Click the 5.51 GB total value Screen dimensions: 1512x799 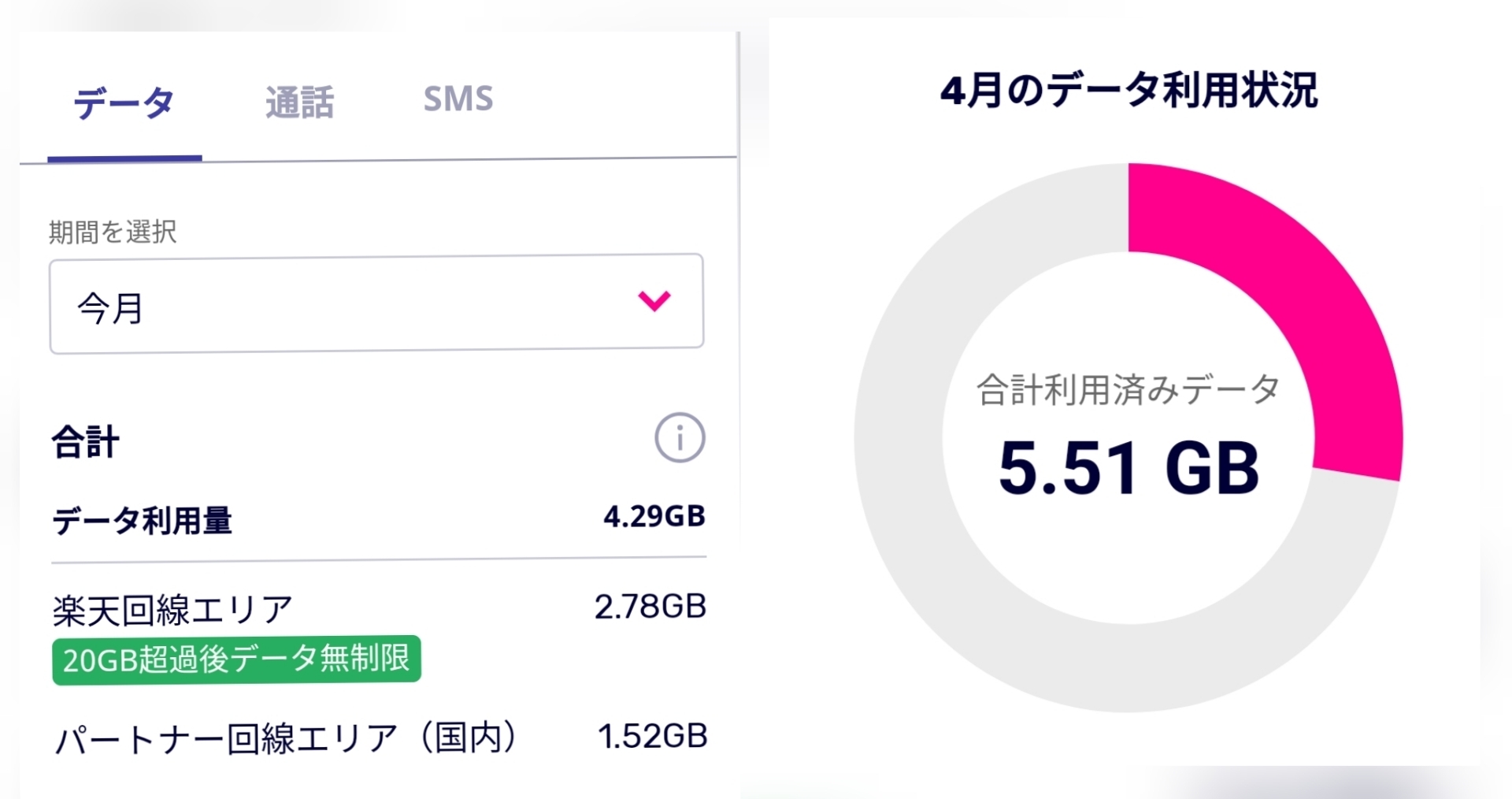coord(1128,468)
